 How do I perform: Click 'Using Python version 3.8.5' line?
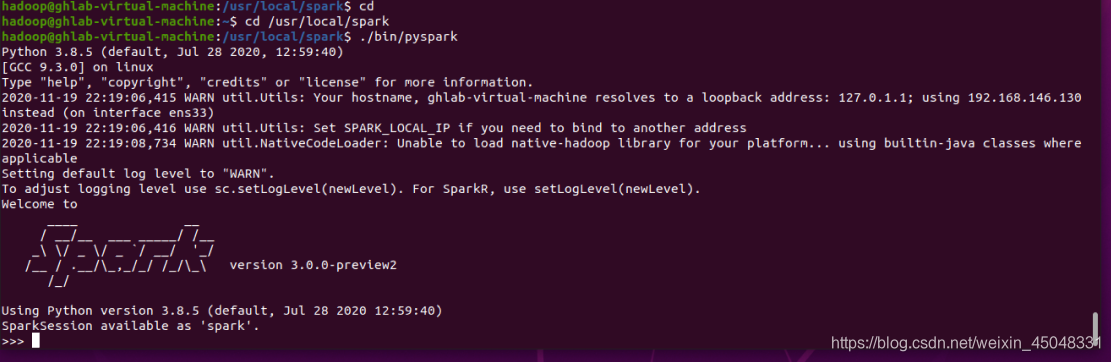[x=222, y=311]
